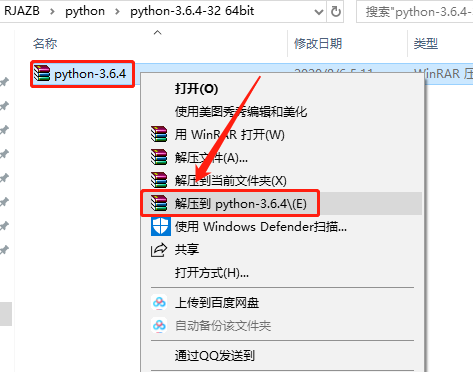Click Baidu icon beside 自动备份该文件夹
This screenshot has height=372, width=473.
159,325
